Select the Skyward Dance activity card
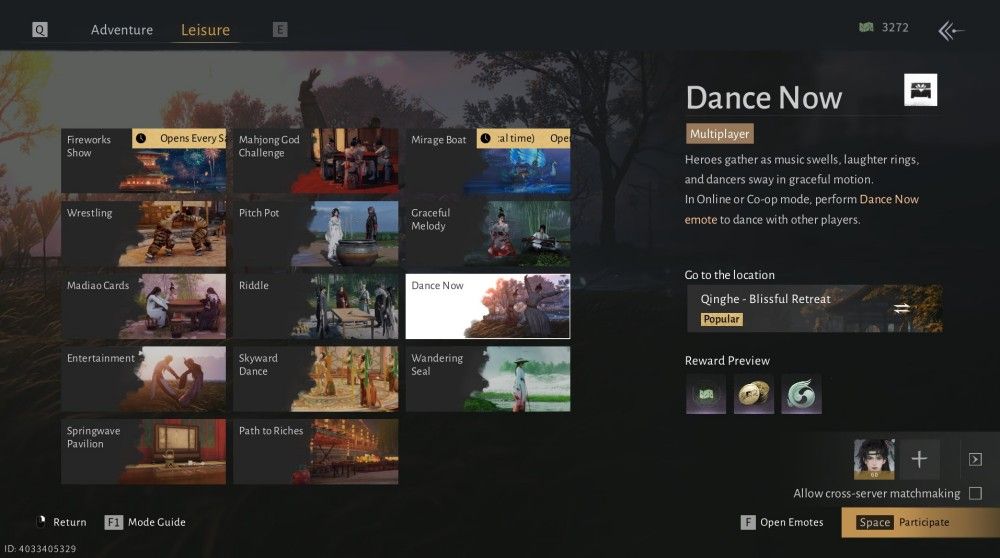The width and height of the screenshot is (1000, 558). pyautogui.click(x=316, y=379)
